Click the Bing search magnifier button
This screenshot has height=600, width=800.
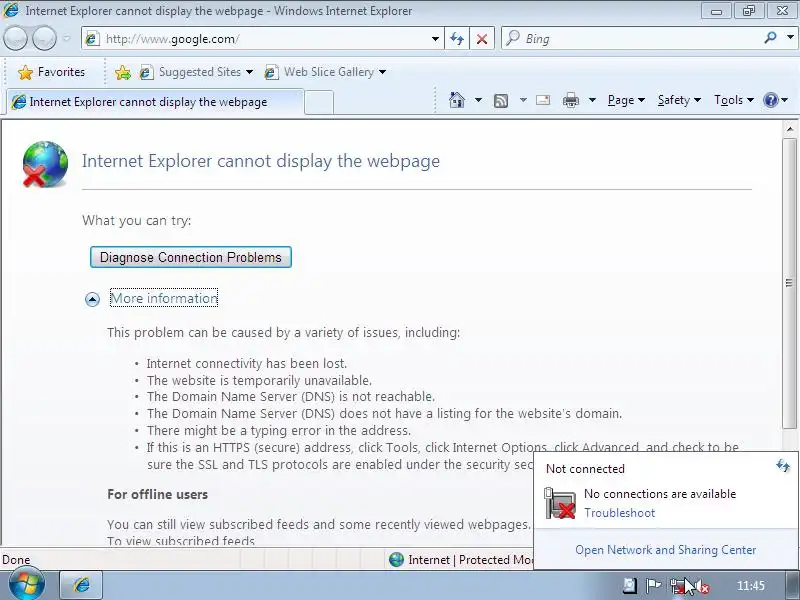[770, 38]
